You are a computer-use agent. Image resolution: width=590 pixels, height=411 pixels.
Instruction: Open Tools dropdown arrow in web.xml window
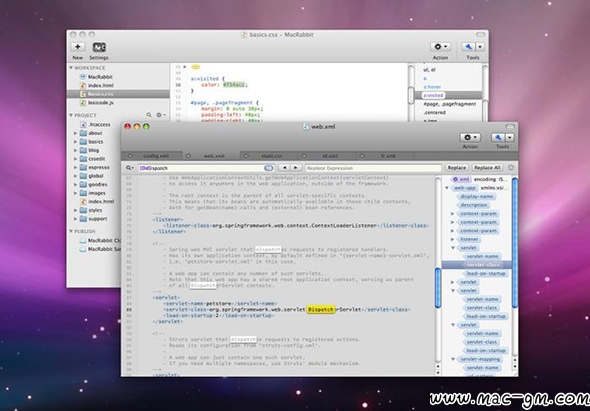tap(510, 137)
